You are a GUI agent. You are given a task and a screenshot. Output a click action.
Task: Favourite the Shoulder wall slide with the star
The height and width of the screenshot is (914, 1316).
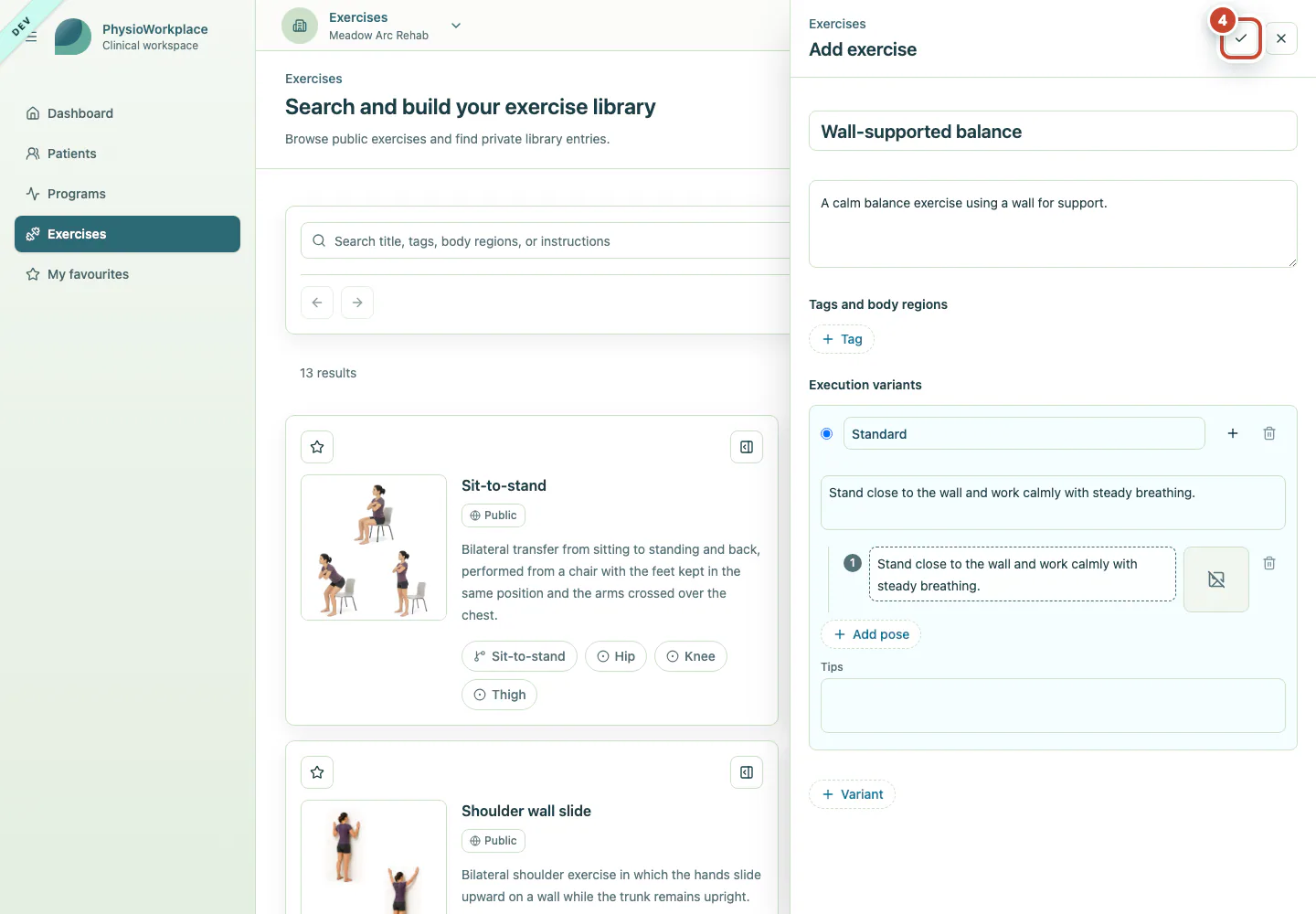tap(317, 772)
